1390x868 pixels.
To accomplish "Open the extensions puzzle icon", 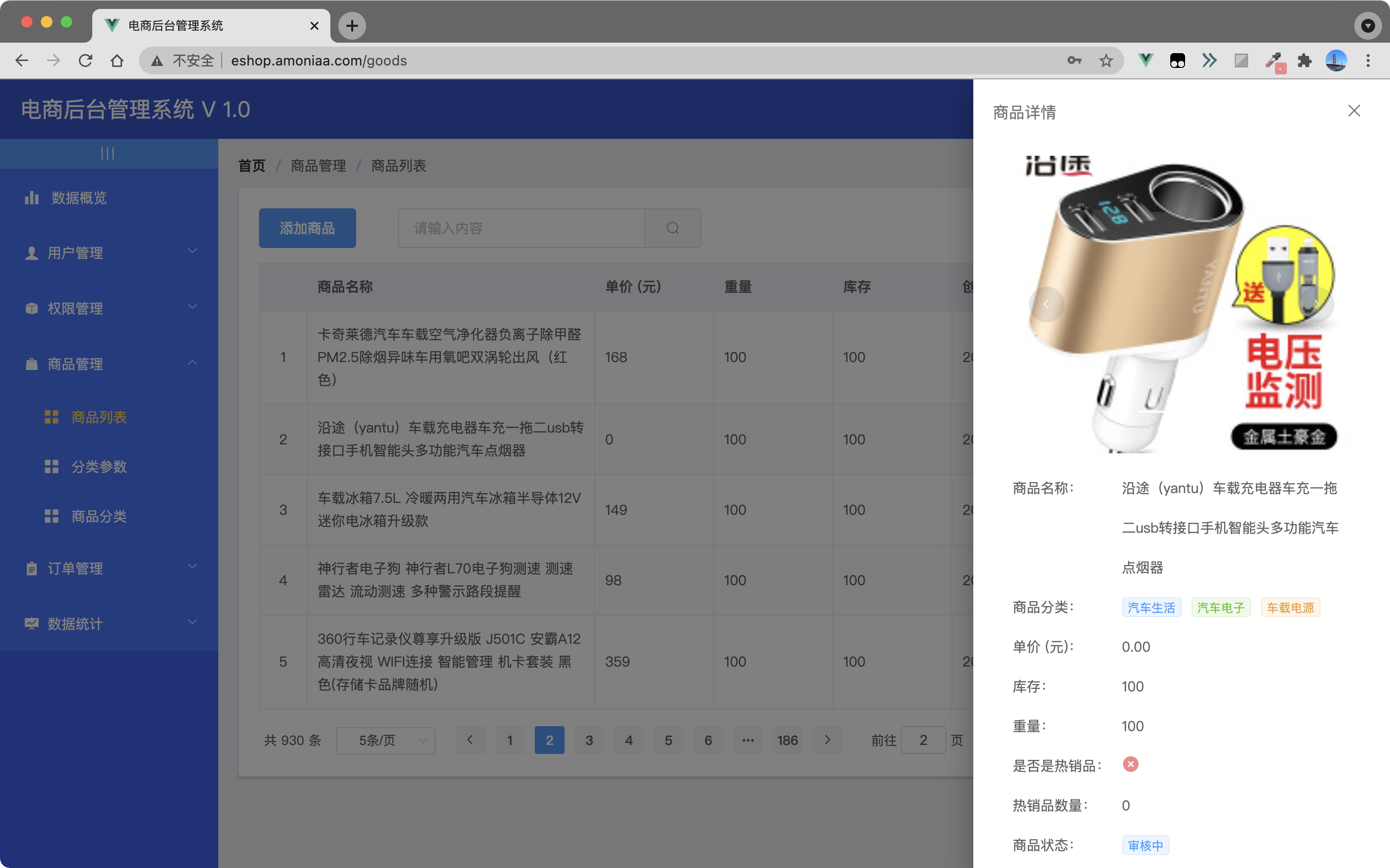I will (x=1305, y=61).
